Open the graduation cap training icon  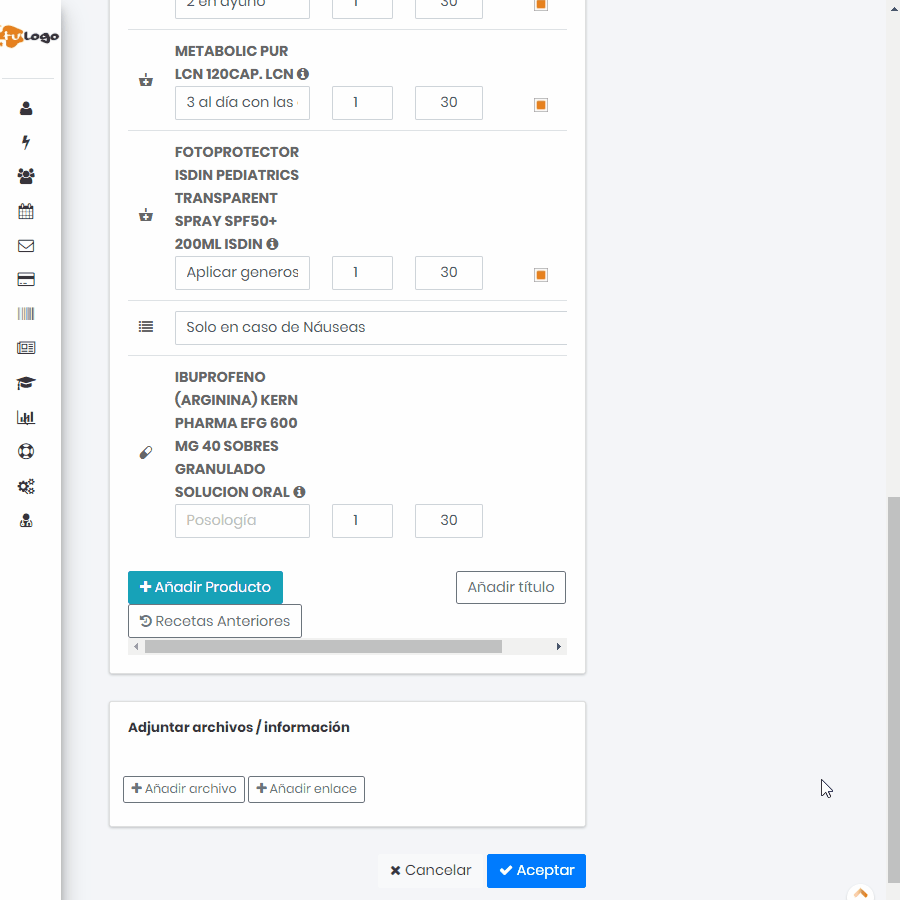point(26,383)
